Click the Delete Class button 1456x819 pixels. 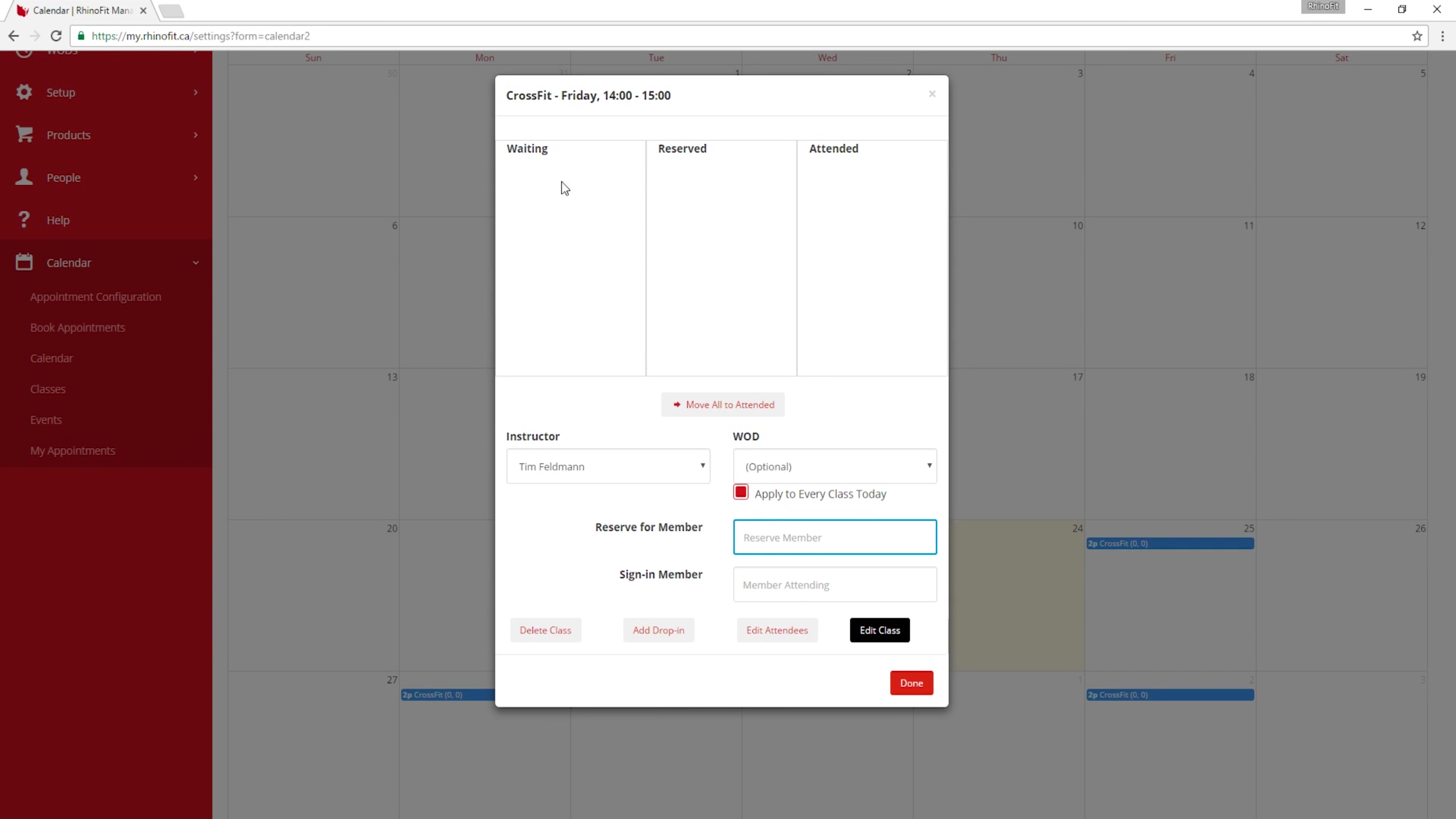click(545, 630)
